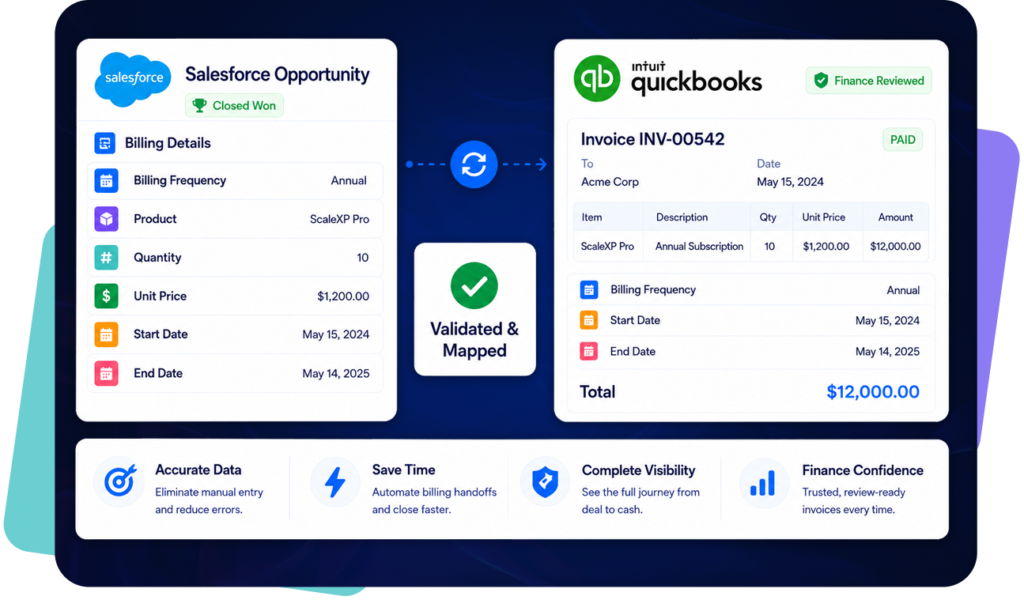This screenshot has height=600, width=1024.
Task: Click the trophy icon in Closed Won badge
Action: tap(199, 105)
